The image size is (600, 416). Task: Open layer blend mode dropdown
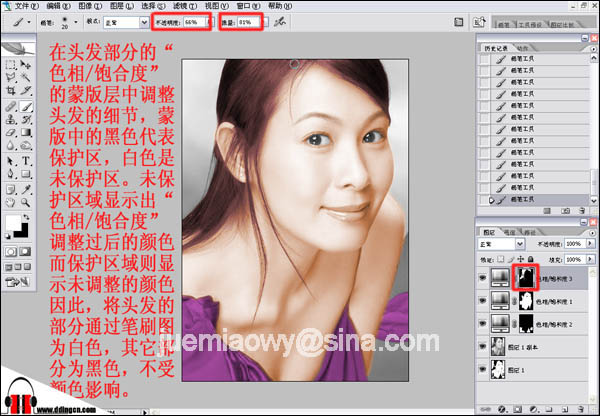coord(520,244)
